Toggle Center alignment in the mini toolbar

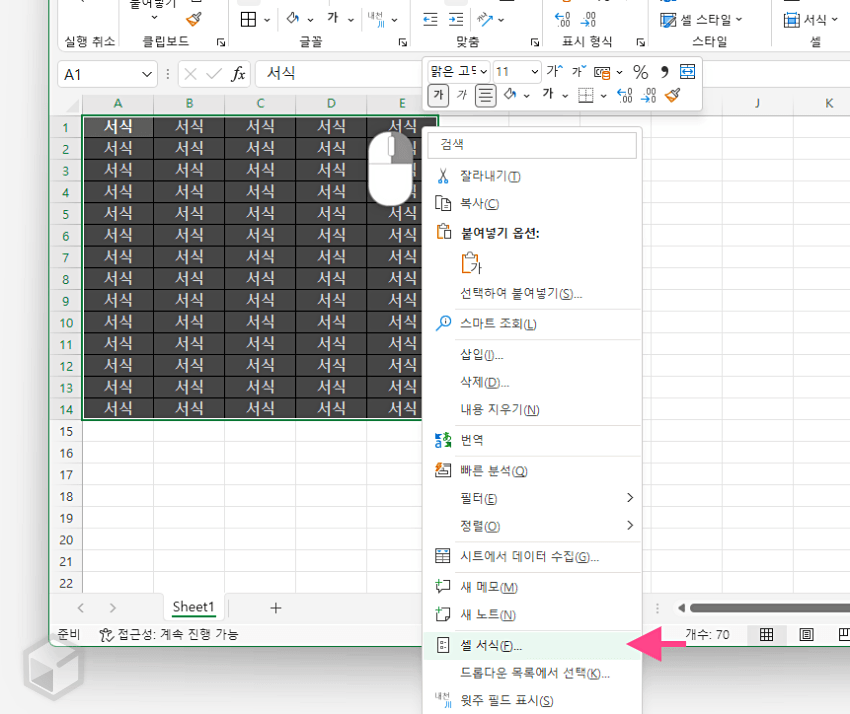click(x=486, y=96)
